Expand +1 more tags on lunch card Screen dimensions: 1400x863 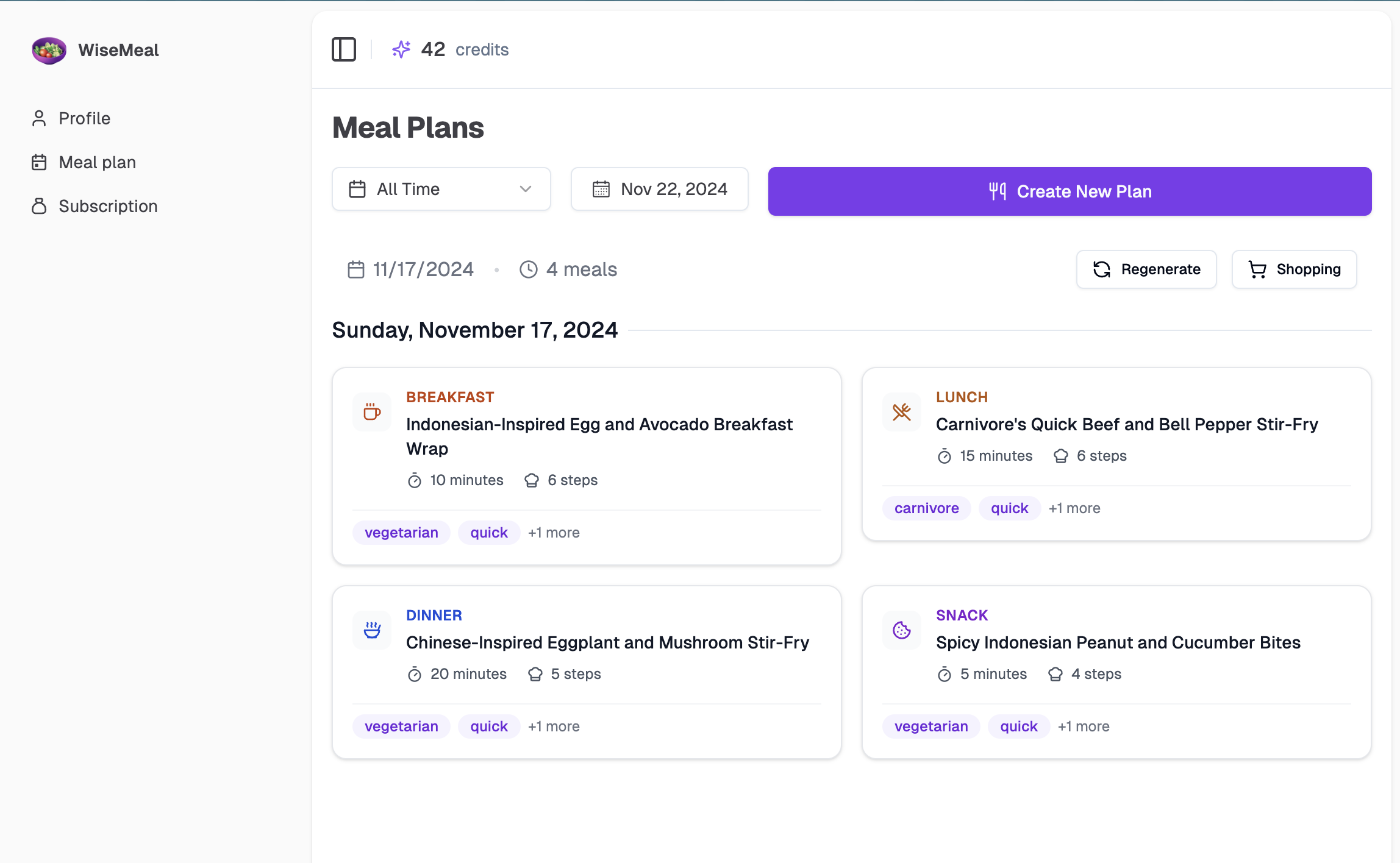tap(1074, 508)
